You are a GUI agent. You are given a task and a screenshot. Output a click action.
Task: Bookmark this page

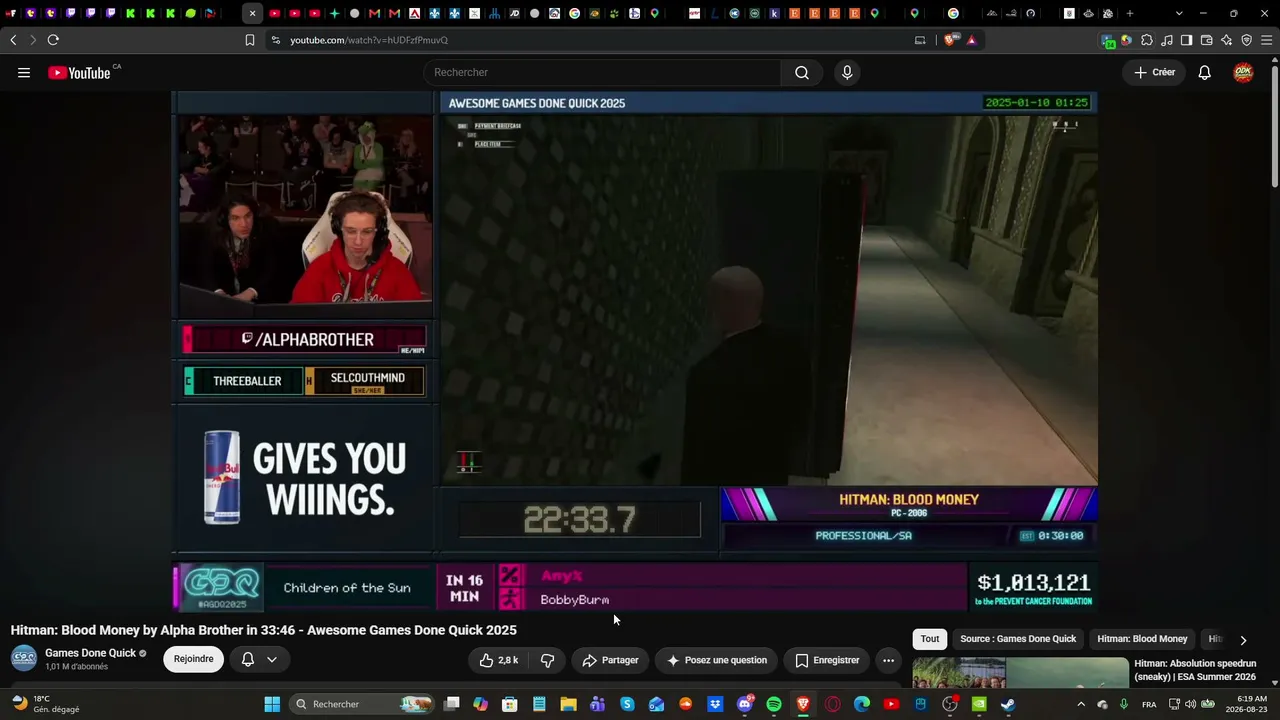[250, 40]
